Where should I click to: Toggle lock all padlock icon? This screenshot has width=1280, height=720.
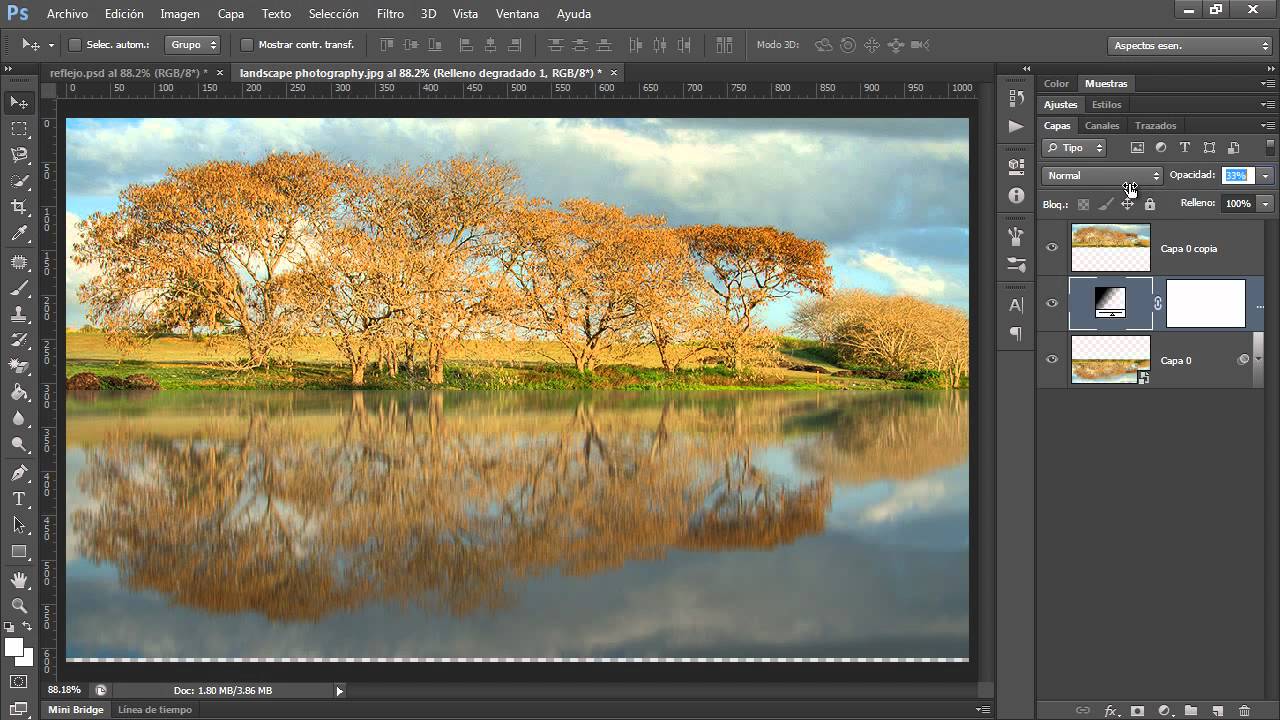[1149, 204]
